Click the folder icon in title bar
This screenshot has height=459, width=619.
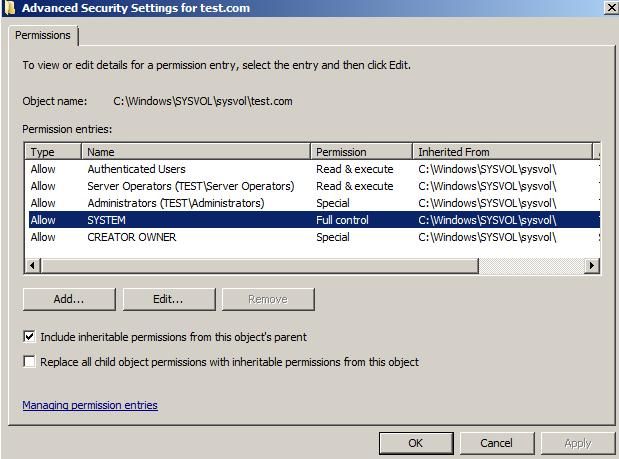click(x=10, y=8)
